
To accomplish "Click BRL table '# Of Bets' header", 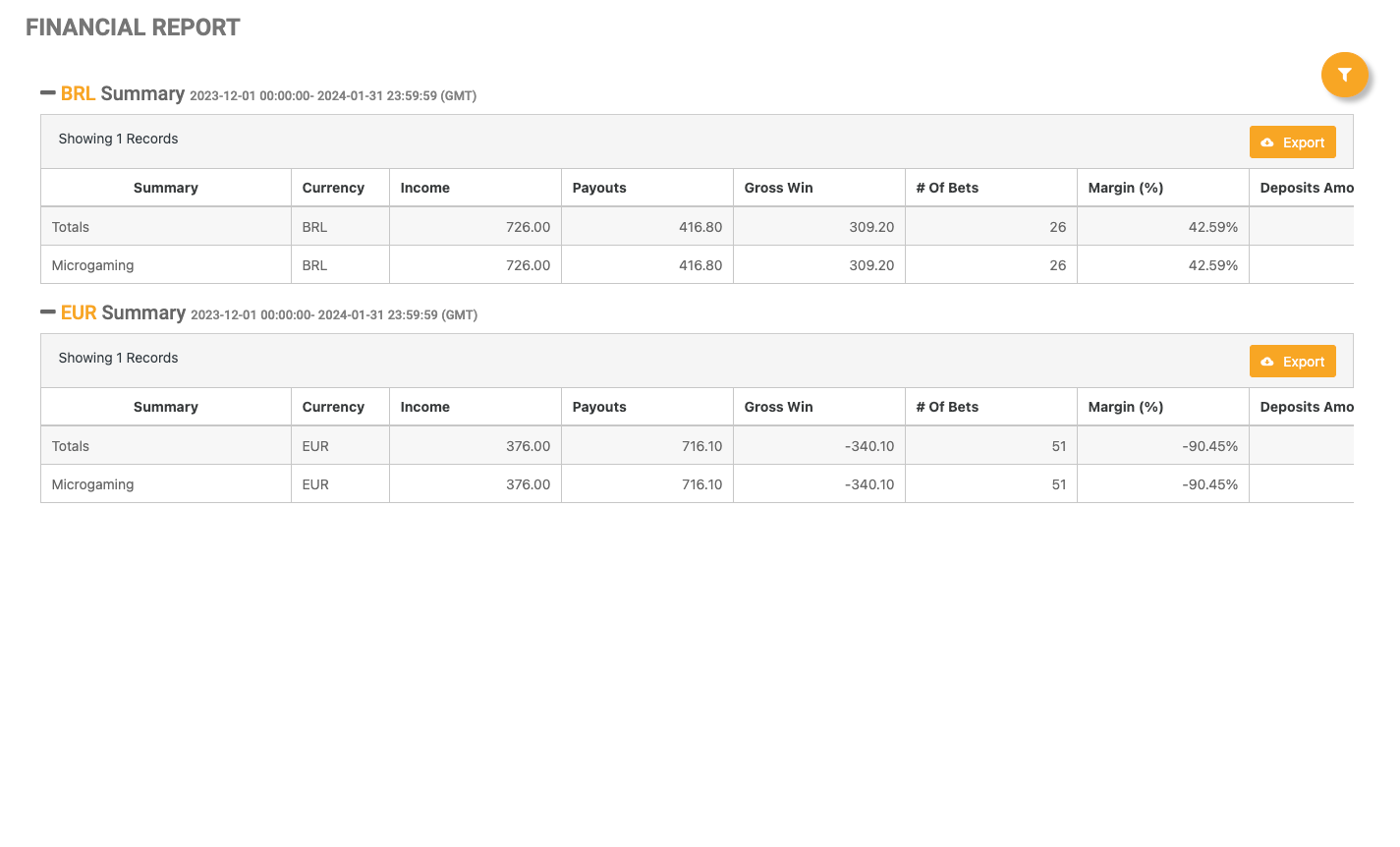I will [x=947, y=188].
